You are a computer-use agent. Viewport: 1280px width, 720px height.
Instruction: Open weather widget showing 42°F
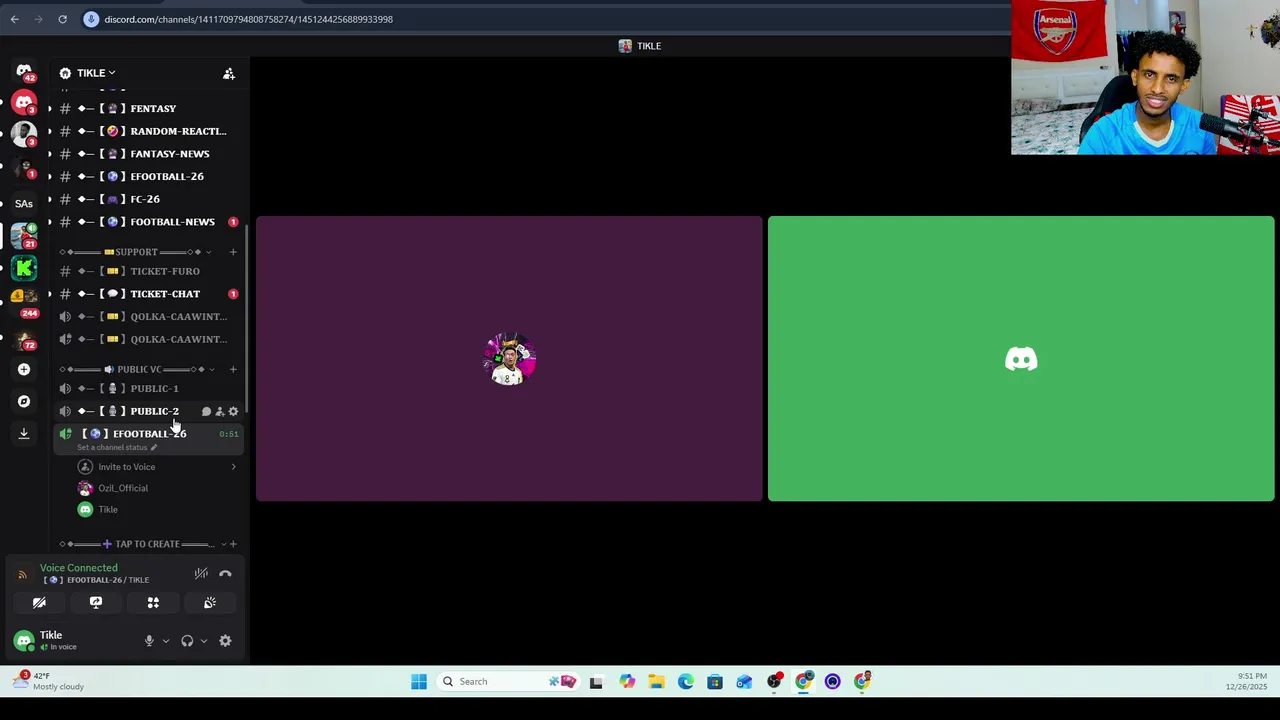pyautogui.click(x=48, y=682)
